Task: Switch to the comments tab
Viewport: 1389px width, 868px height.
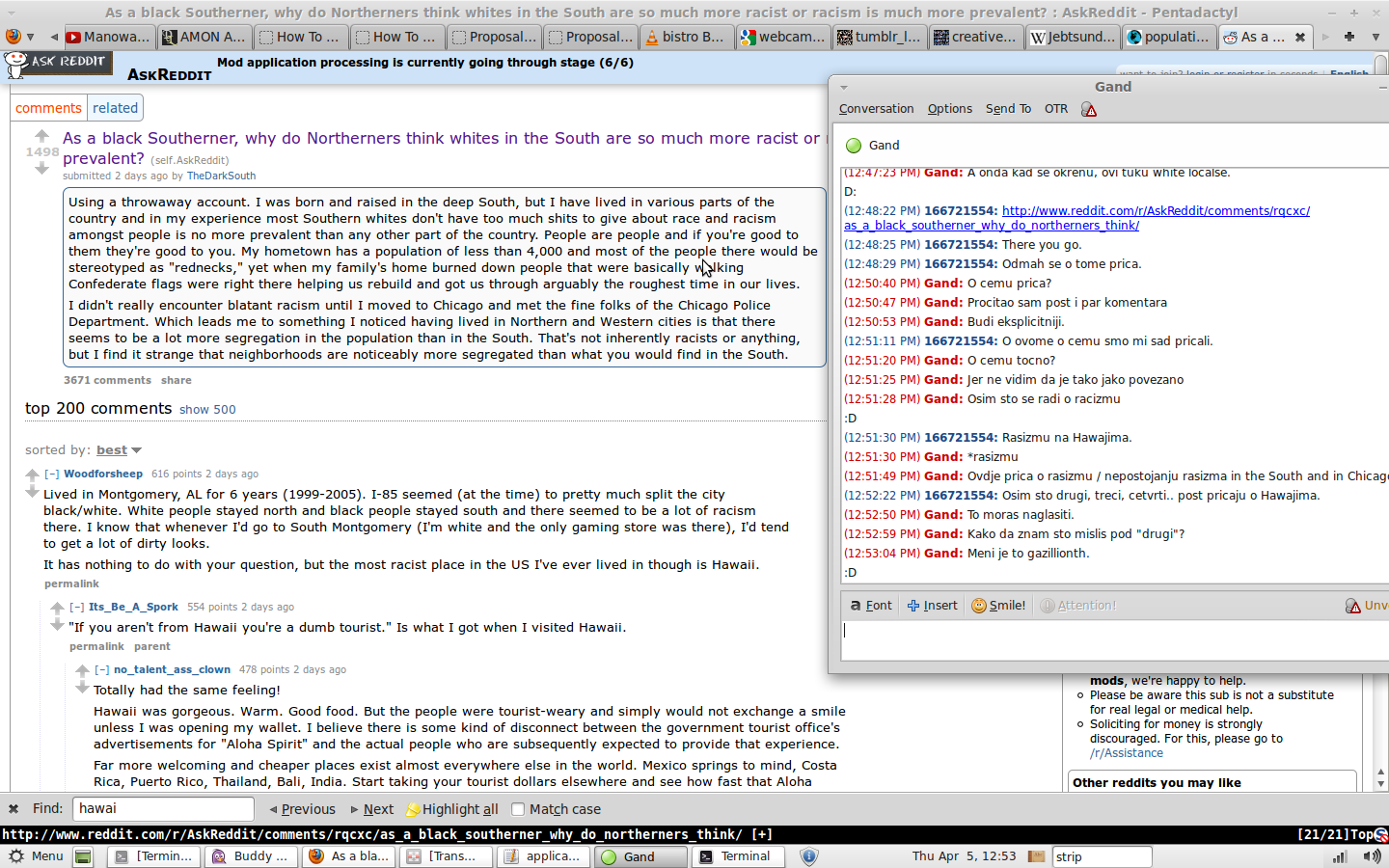Action: coord(48,108)
